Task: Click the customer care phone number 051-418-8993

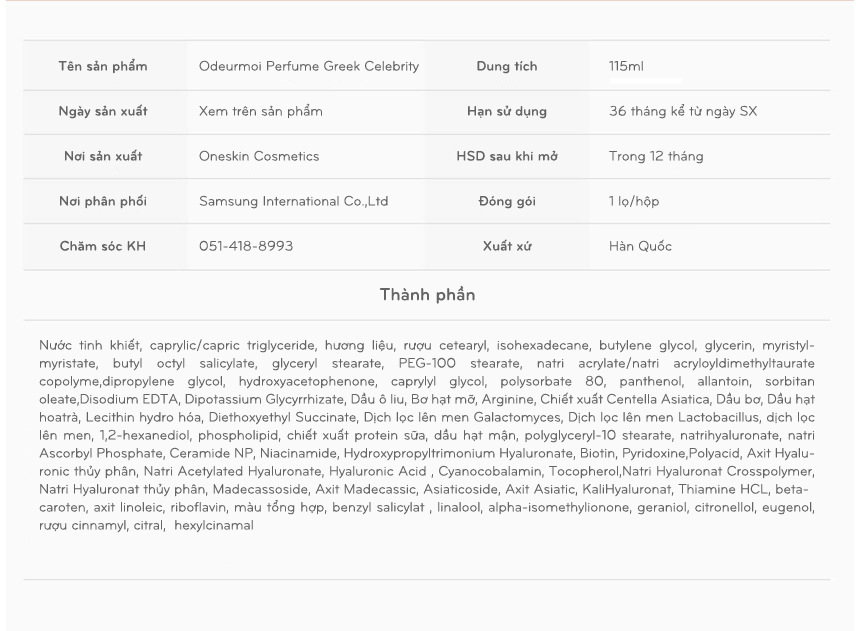Action: (x=246, y=247)
